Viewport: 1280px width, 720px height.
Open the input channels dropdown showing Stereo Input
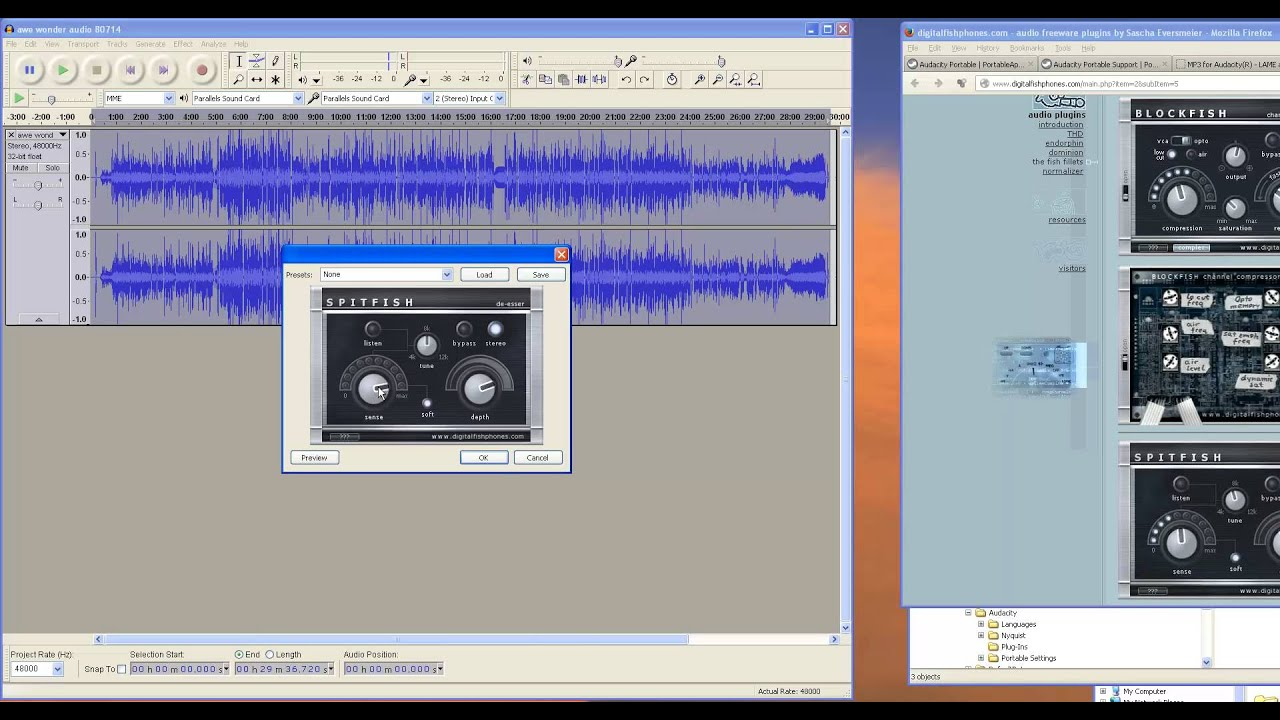tap(500, 98)
